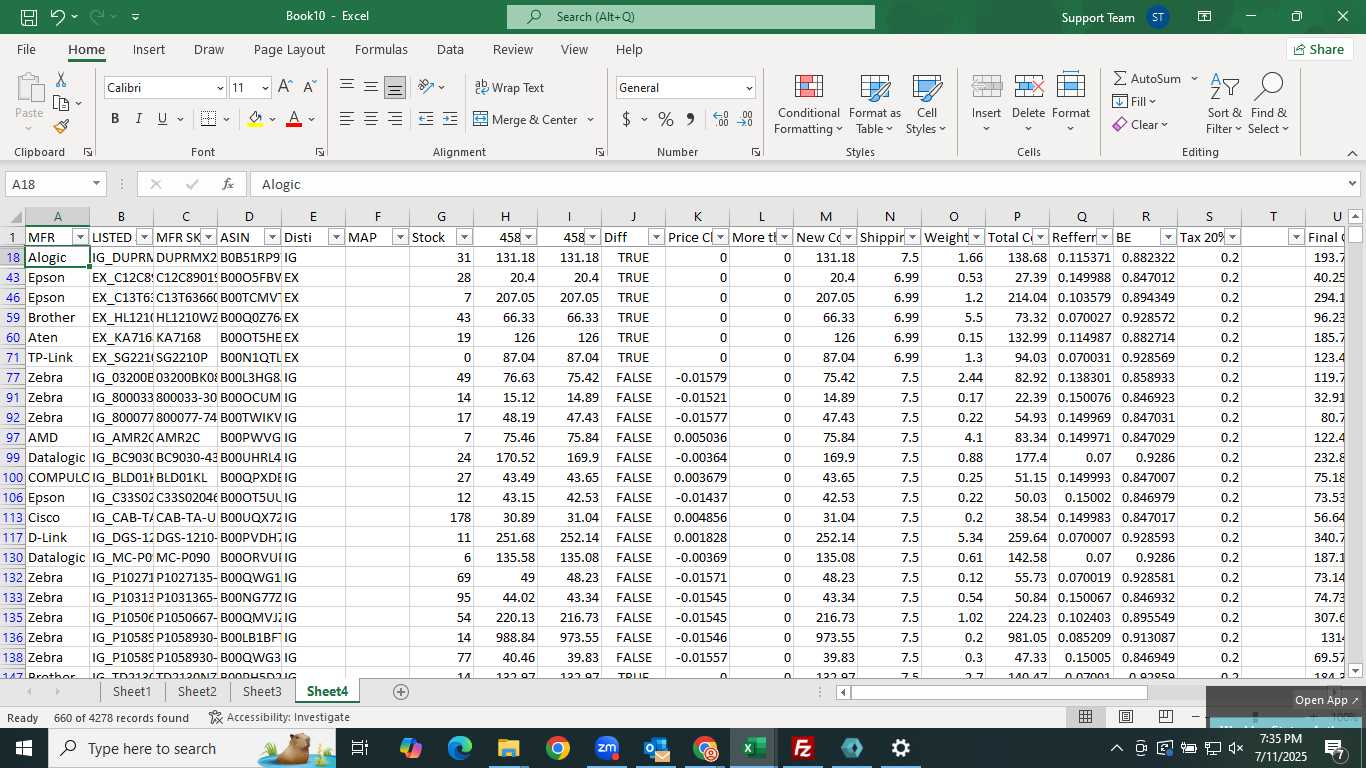This screenshot has width=1366, height=768.
Task: Open Find & Select menu
Action: click(x=1269, y=104)
